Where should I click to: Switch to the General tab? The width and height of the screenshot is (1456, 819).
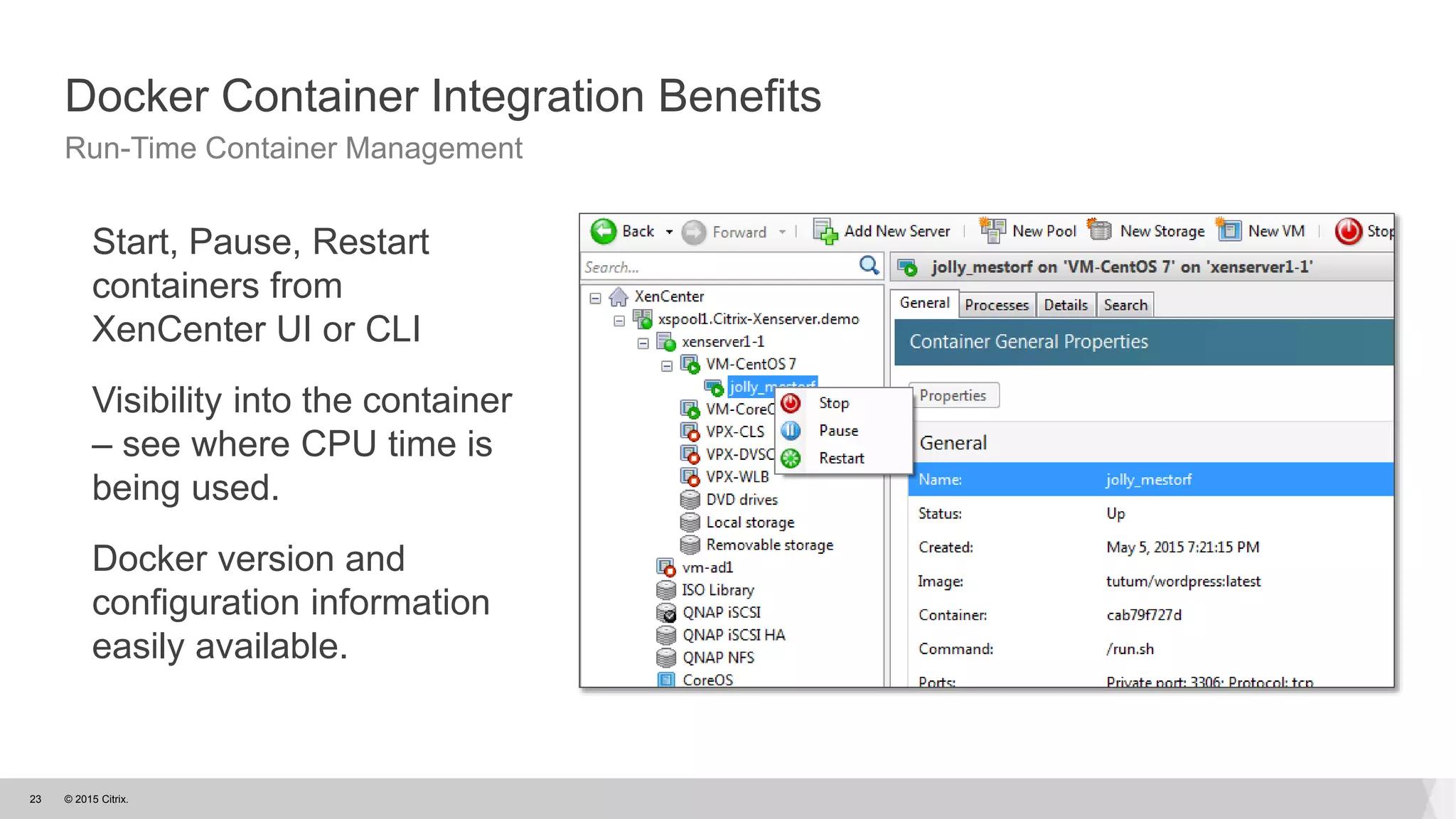coord(924,304)
